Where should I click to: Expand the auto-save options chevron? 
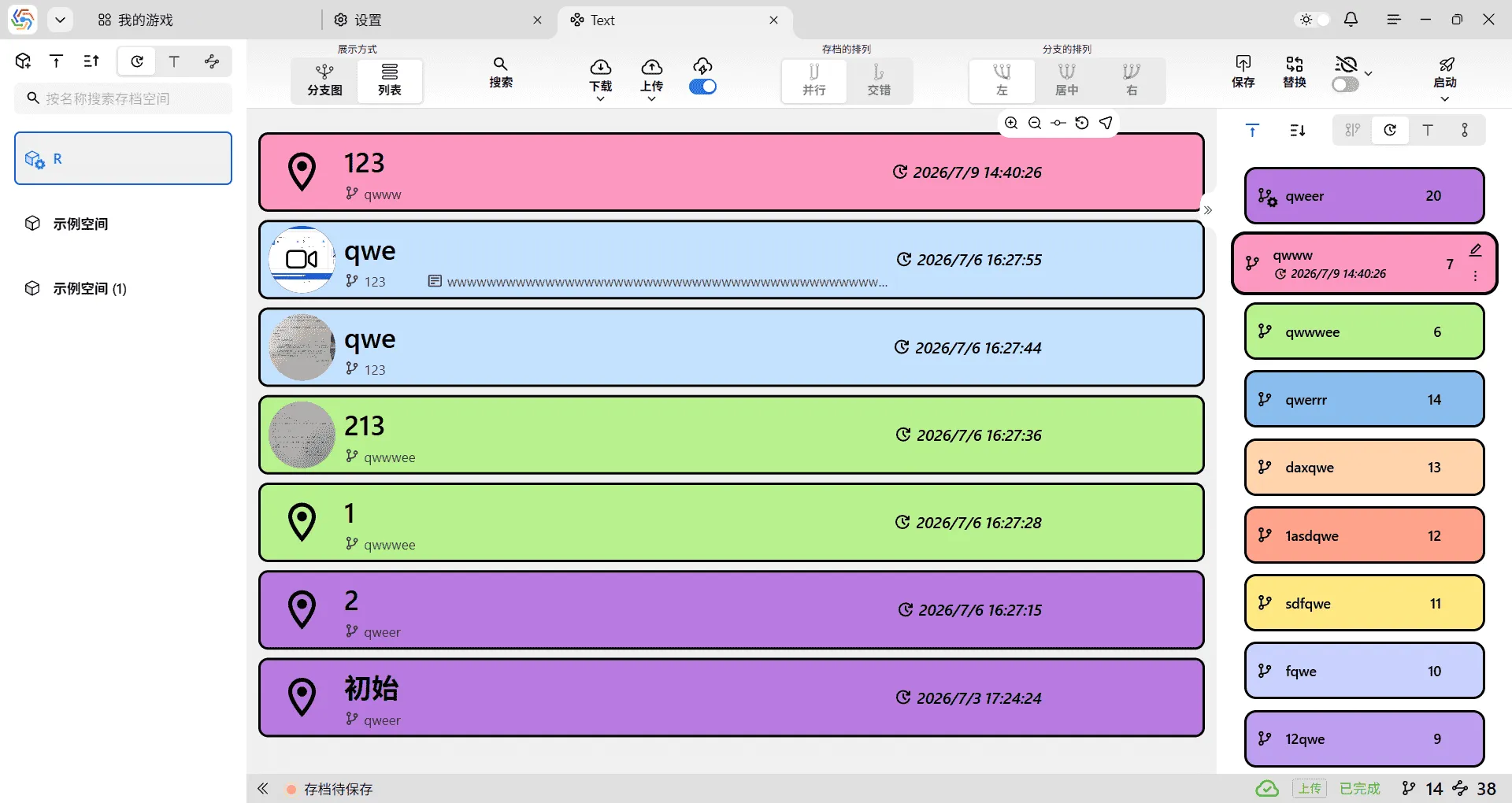pyautogui.click(x=1369, y=73)
